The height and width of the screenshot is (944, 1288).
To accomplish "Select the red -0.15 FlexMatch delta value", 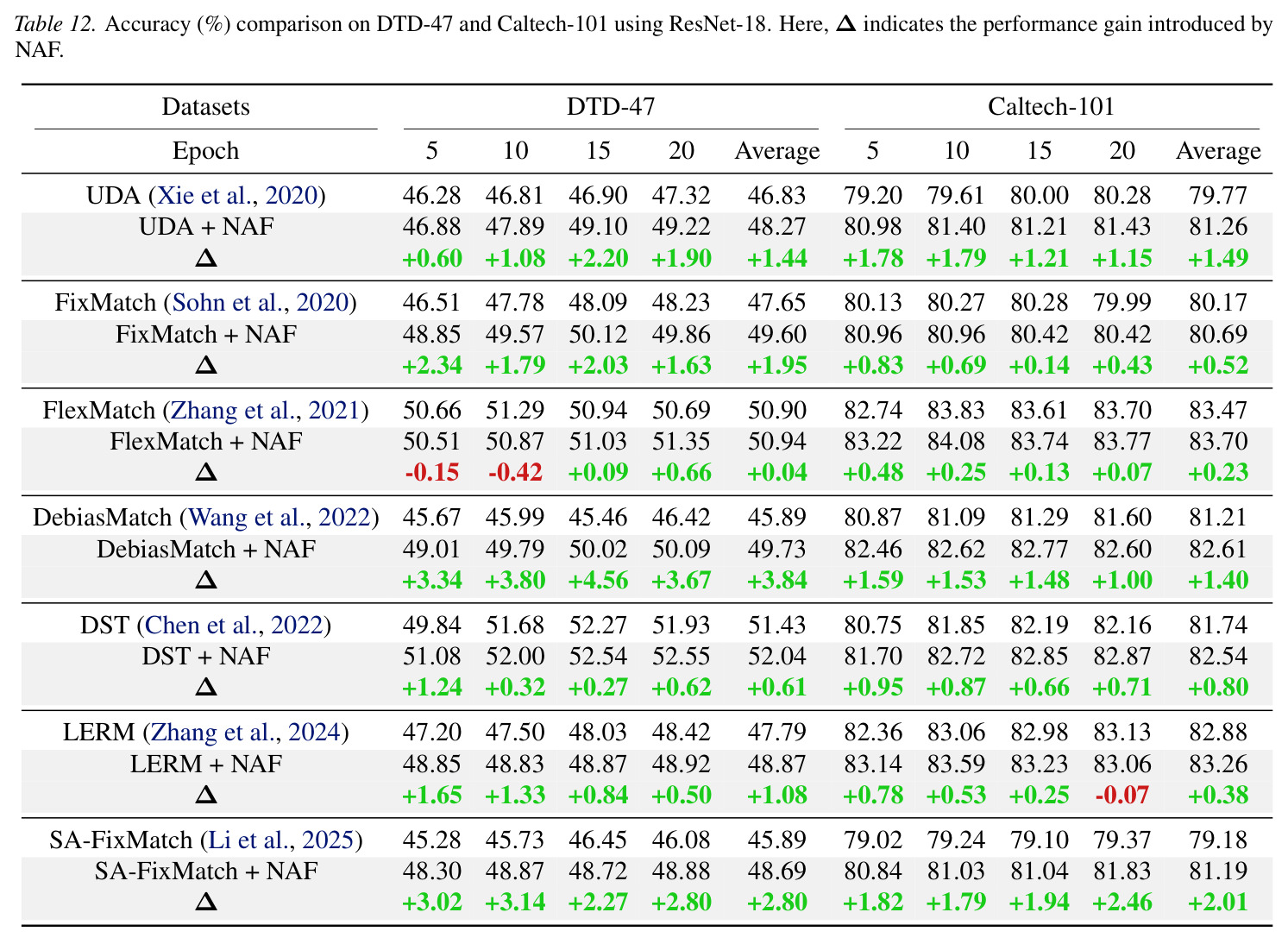I will coord(432,473).
